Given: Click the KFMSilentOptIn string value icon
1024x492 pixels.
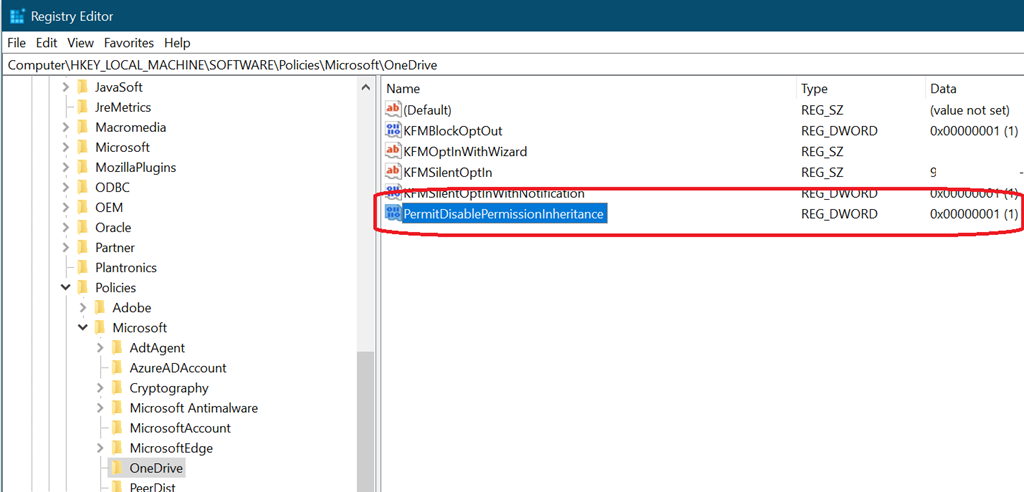Looking at the screenshot, I should tap(393, 173).
